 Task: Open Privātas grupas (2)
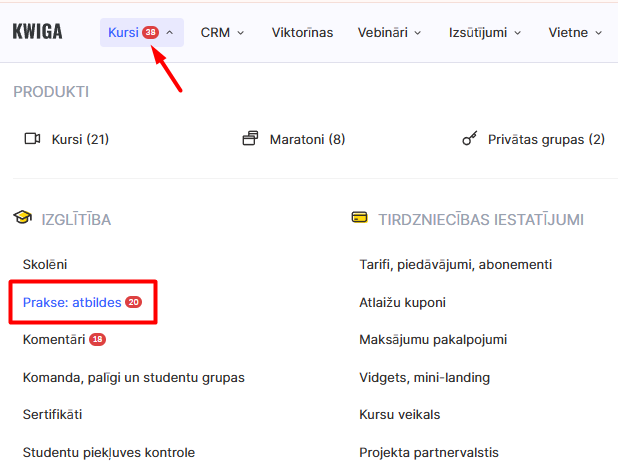click(x=546, y=139)
